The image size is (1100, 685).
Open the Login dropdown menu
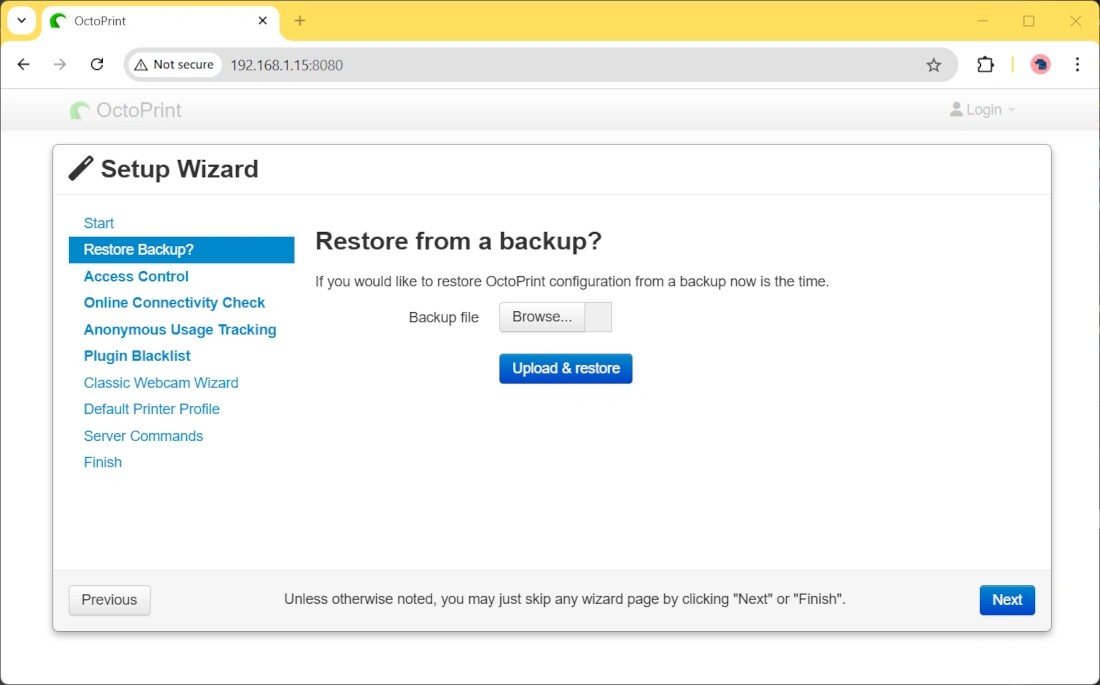[x=982, y=109]
